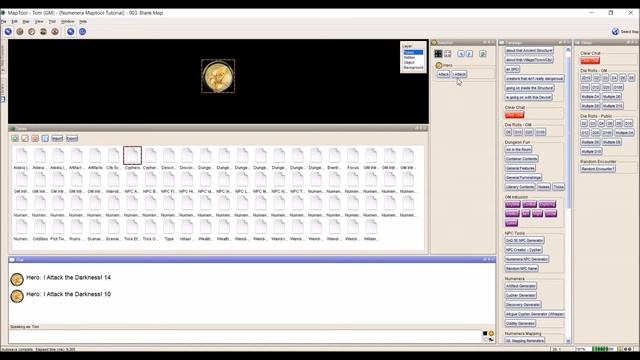Click the globe icon next to Select Map
The width and height of the screenshot is (640, 360).
pyautogui.click(x=616, y=31)
